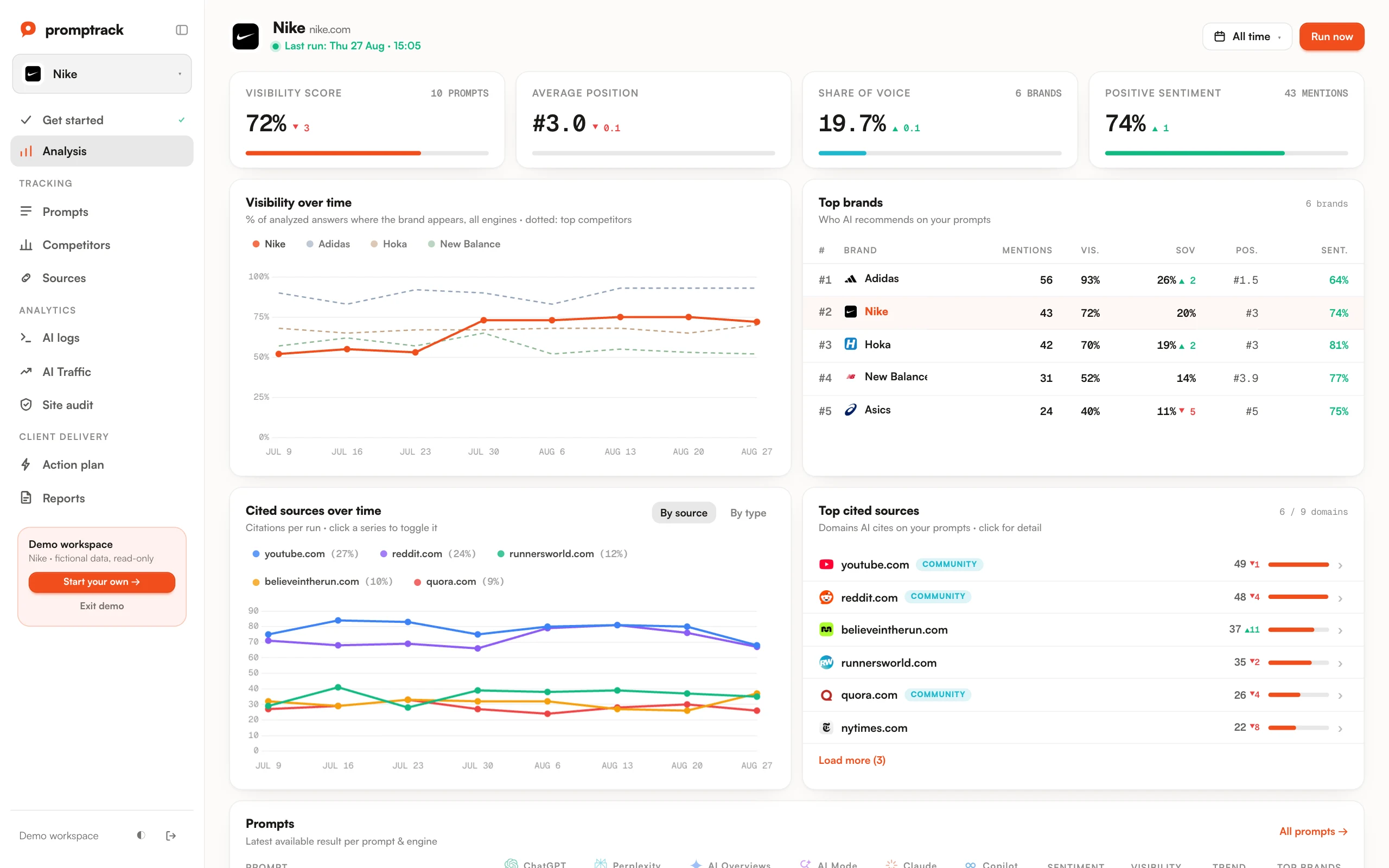This screenshot has height=868, width=1389.
Task: Switch to By type tab
Action: tap(748, 513)
